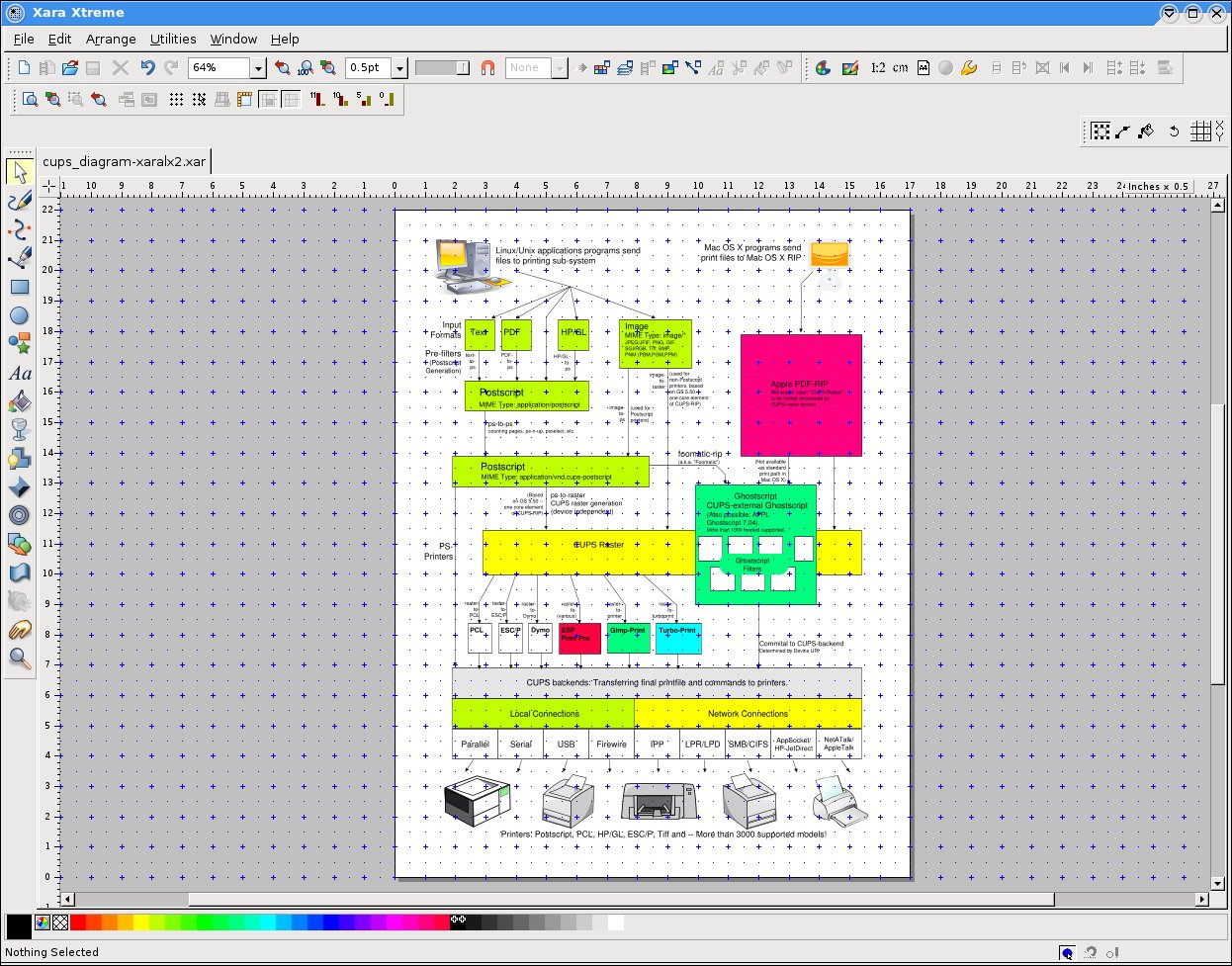Toggle the snap magnet button
Viewport: 1232px width, 966px height.
[x=487, y=68]
